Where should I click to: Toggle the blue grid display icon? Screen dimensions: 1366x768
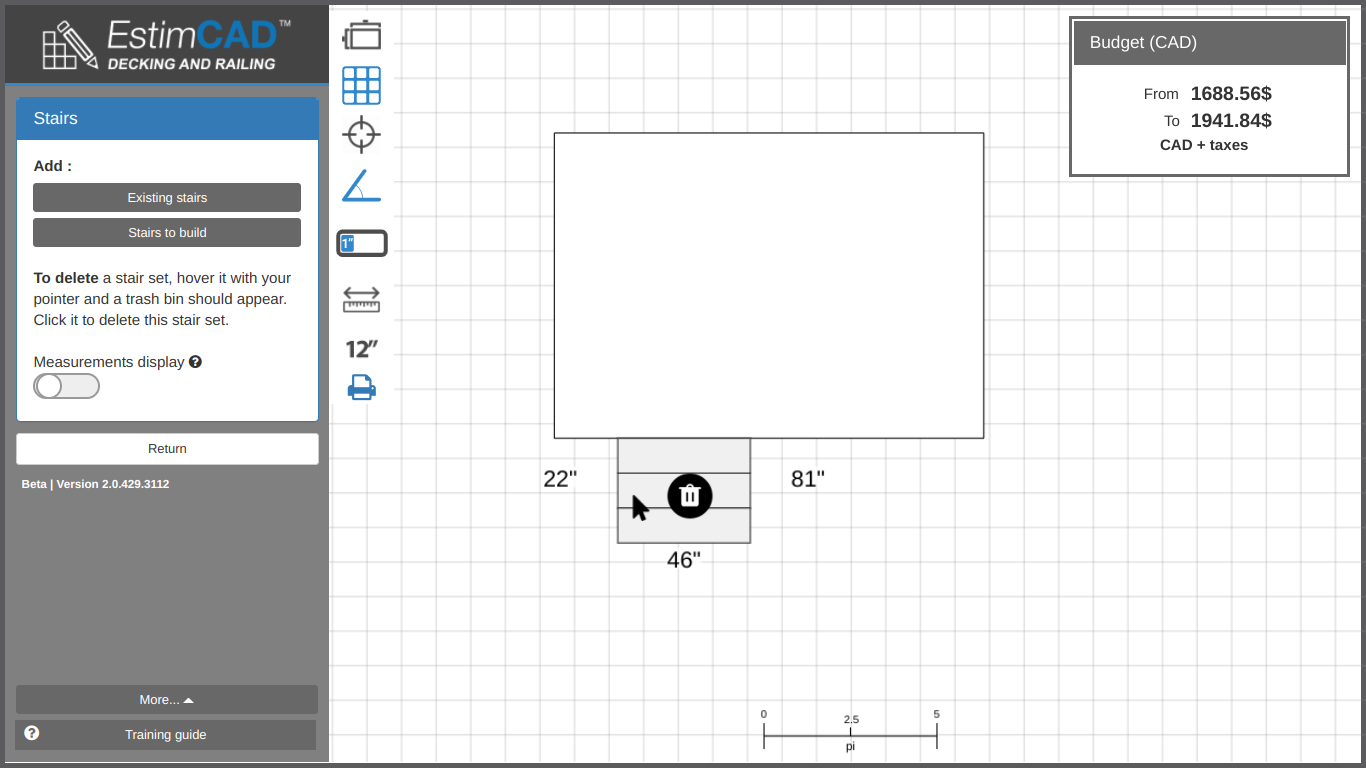coord(362,86)
